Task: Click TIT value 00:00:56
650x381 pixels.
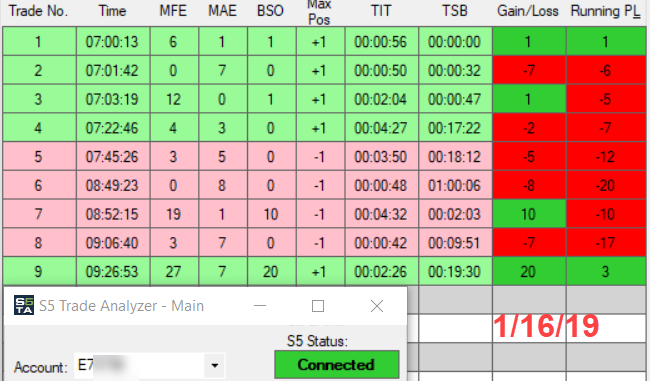Action: pos(381,41)
